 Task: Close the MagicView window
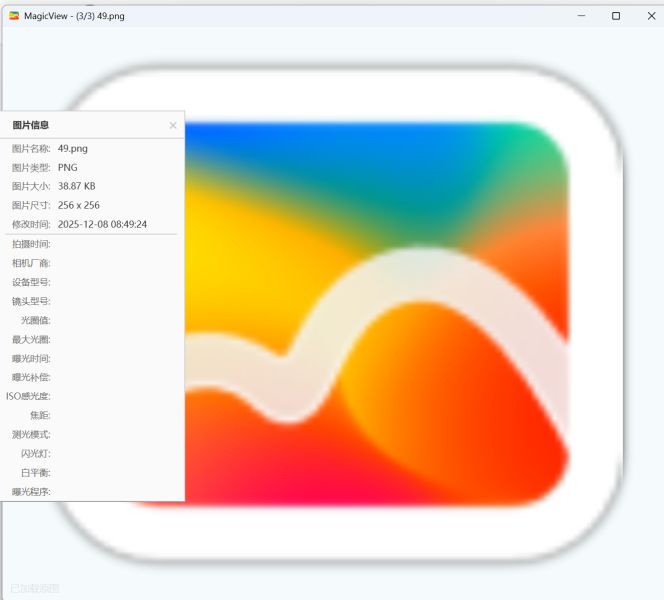pyautogui.click(x=651, y=16)
